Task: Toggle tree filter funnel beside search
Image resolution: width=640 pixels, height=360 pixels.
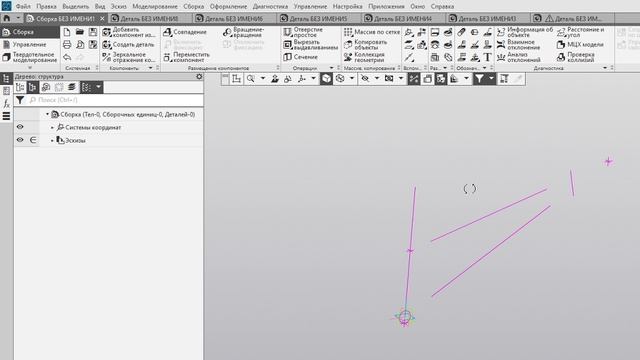Action: click(x=20, y=100)
